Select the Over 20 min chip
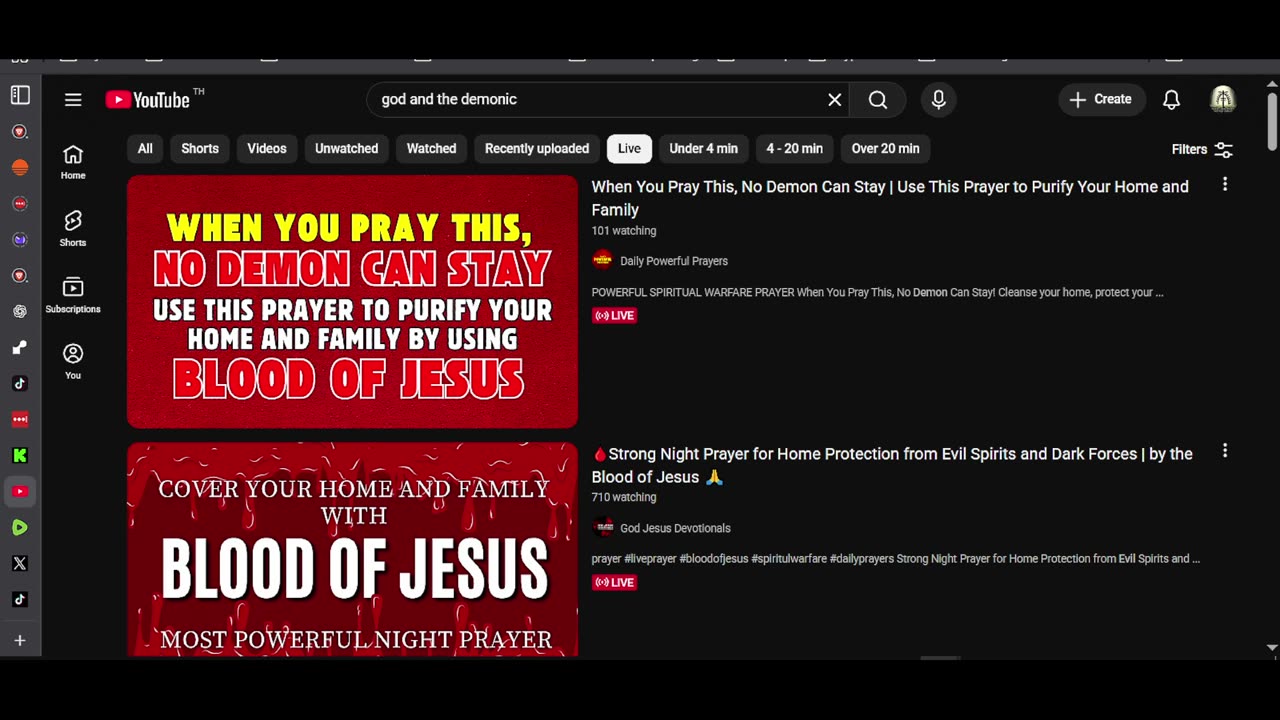 885,148
